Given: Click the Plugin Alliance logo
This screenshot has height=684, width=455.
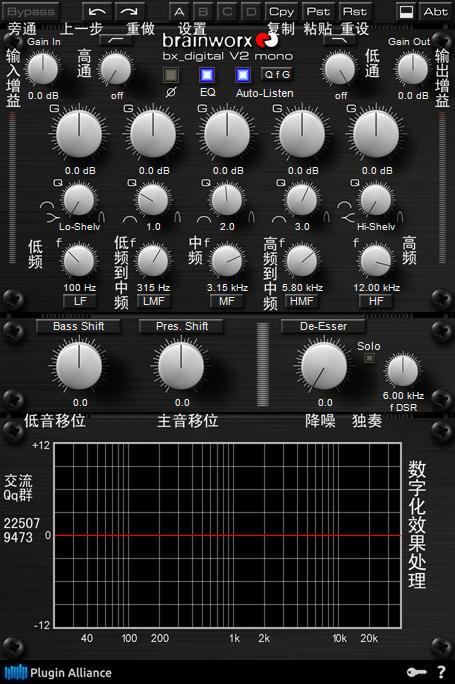Looking at the screenshot, I should (58, 672).
